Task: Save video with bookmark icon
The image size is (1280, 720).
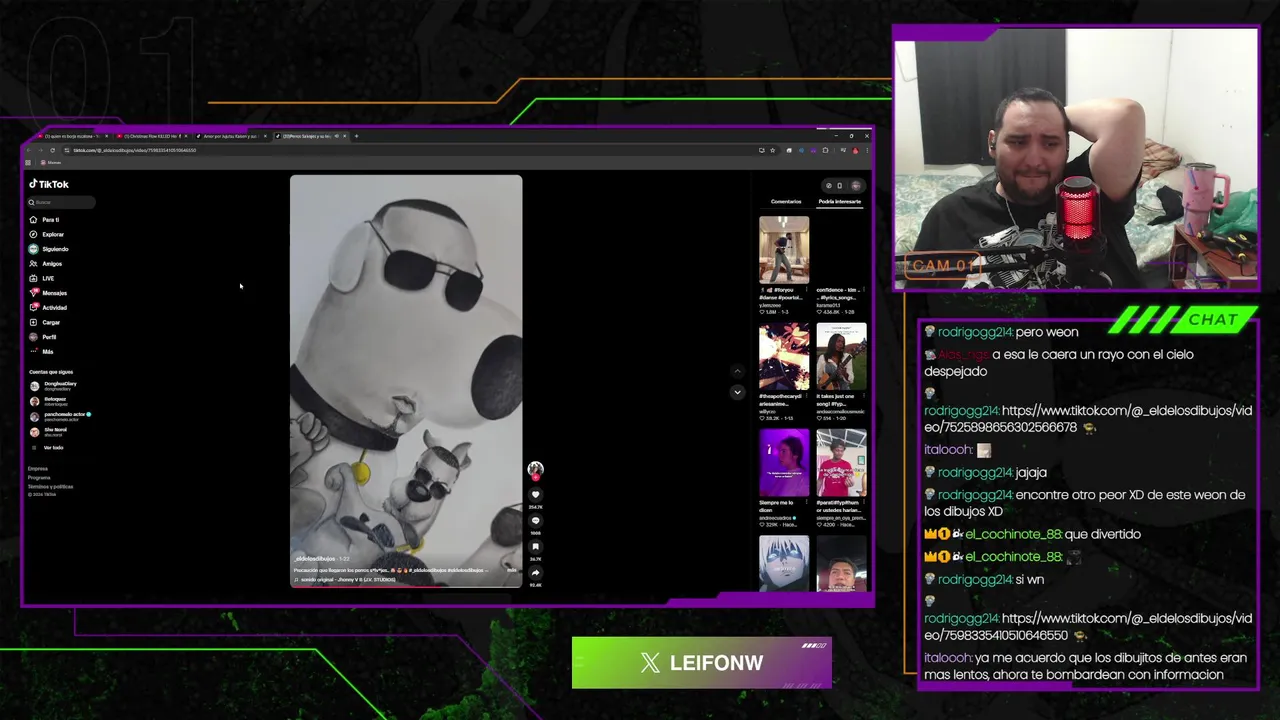Action: 535,547
